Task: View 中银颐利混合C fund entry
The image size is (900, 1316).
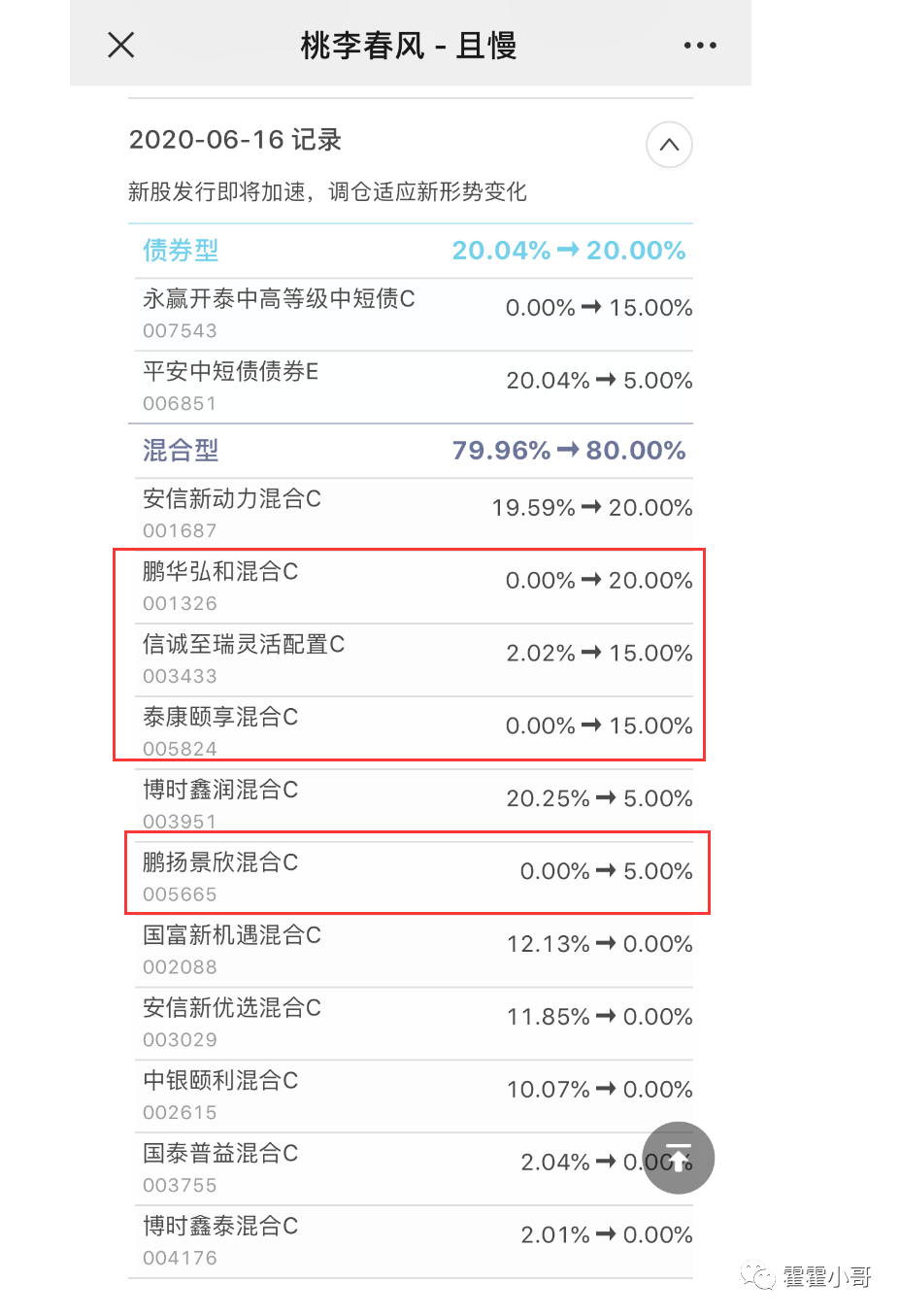Action: tap(411, 1097)
